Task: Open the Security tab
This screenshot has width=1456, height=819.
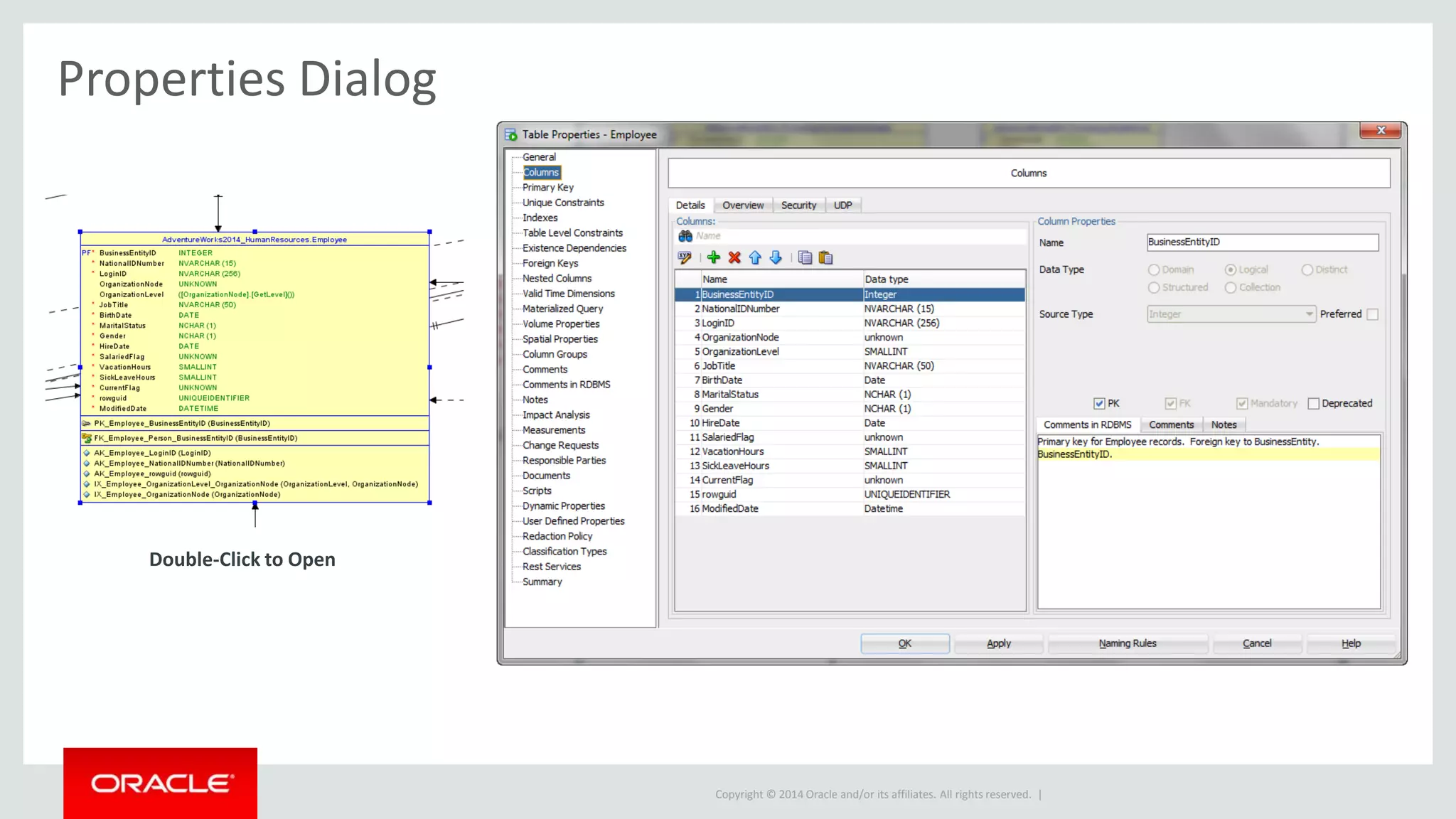Action: tap(798, 205)
